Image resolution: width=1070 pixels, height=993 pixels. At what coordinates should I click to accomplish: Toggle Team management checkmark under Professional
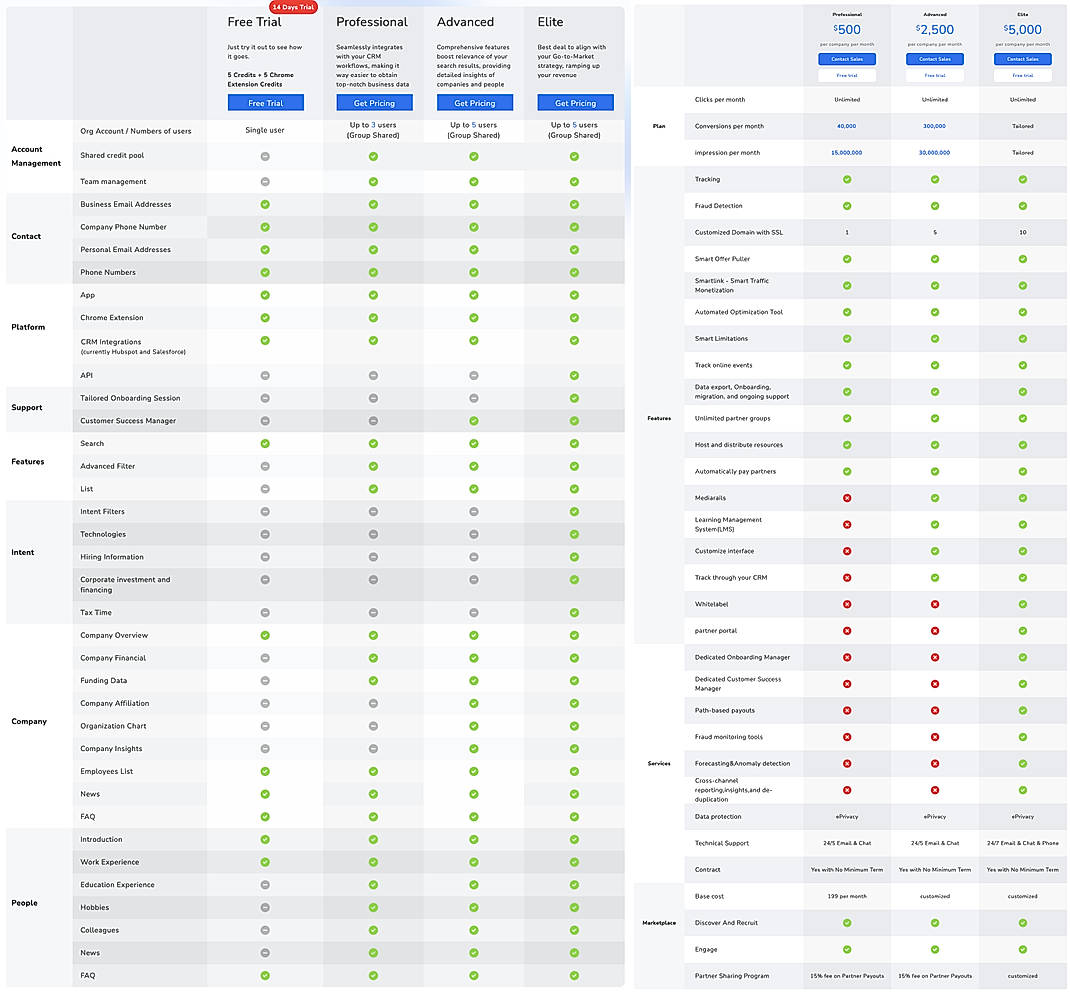point(373,181)
